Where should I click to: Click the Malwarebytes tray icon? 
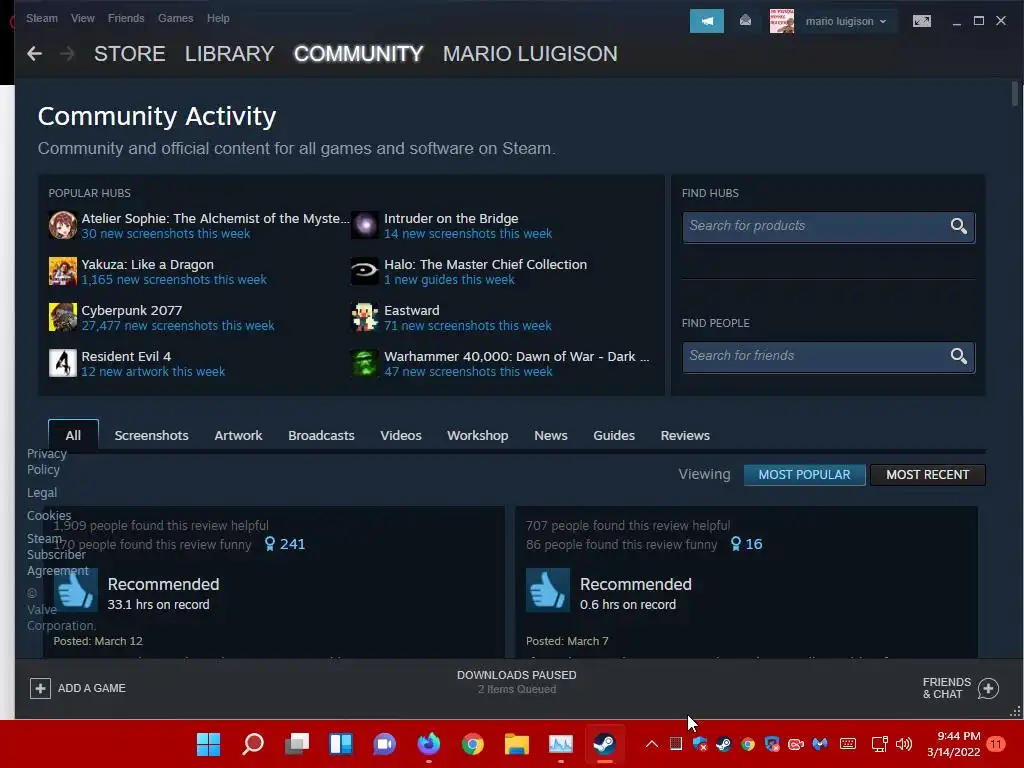click(x=820, y=744)
